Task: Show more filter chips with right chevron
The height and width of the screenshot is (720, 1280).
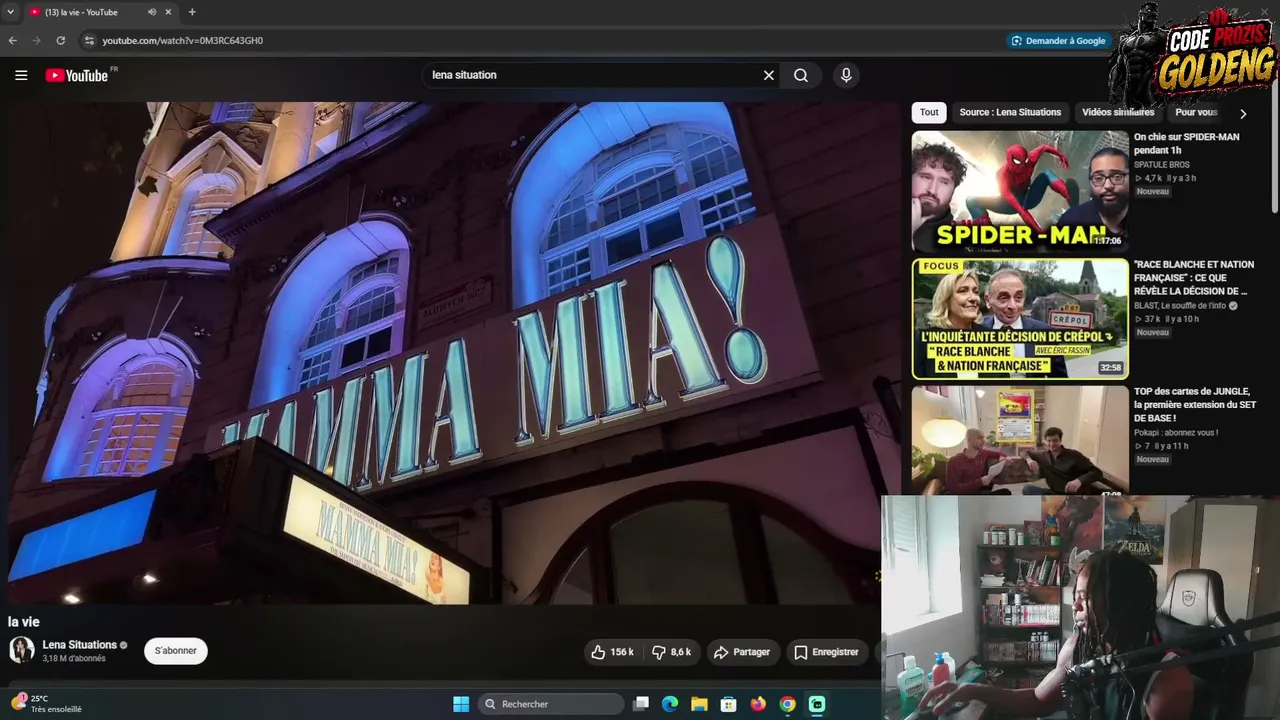Action: [1243, 113]
